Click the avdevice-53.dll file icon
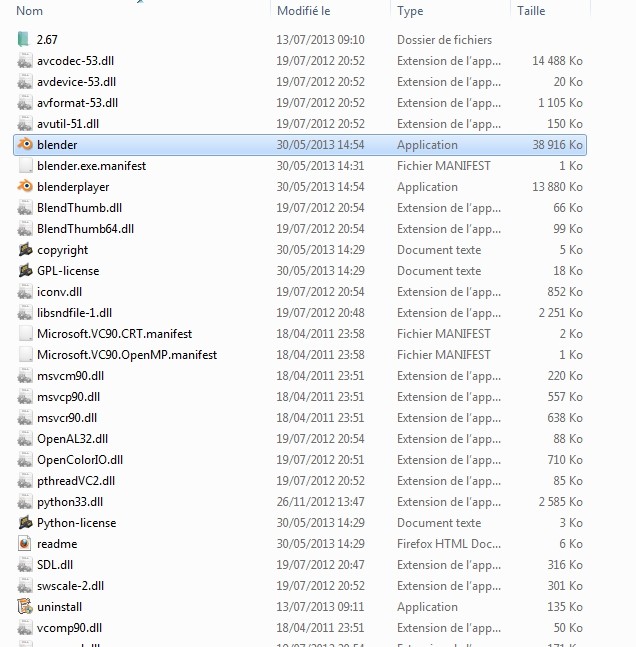The width and height of the screenshot is (636, 647). pos(25,82)
